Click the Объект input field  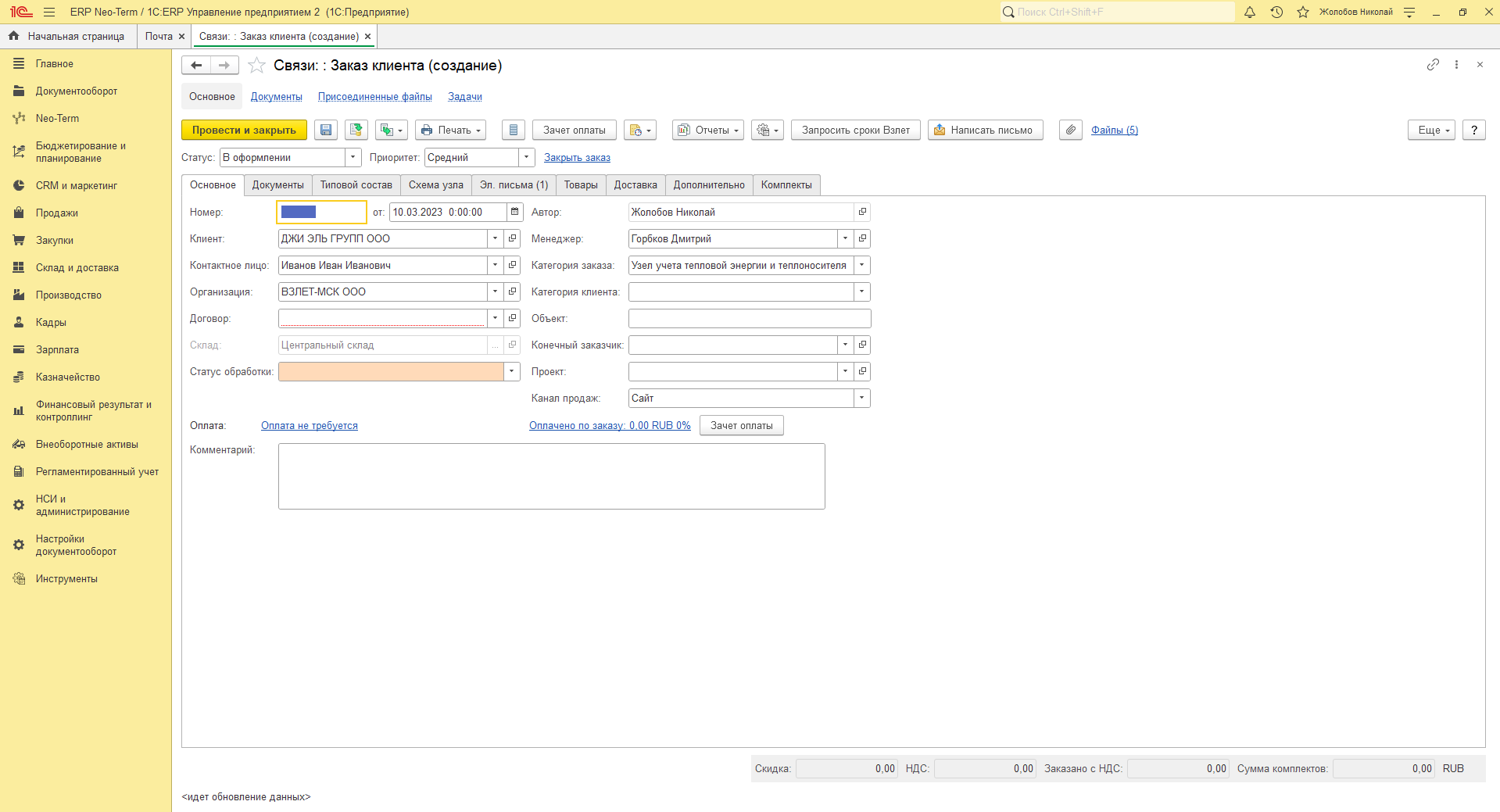750,318
